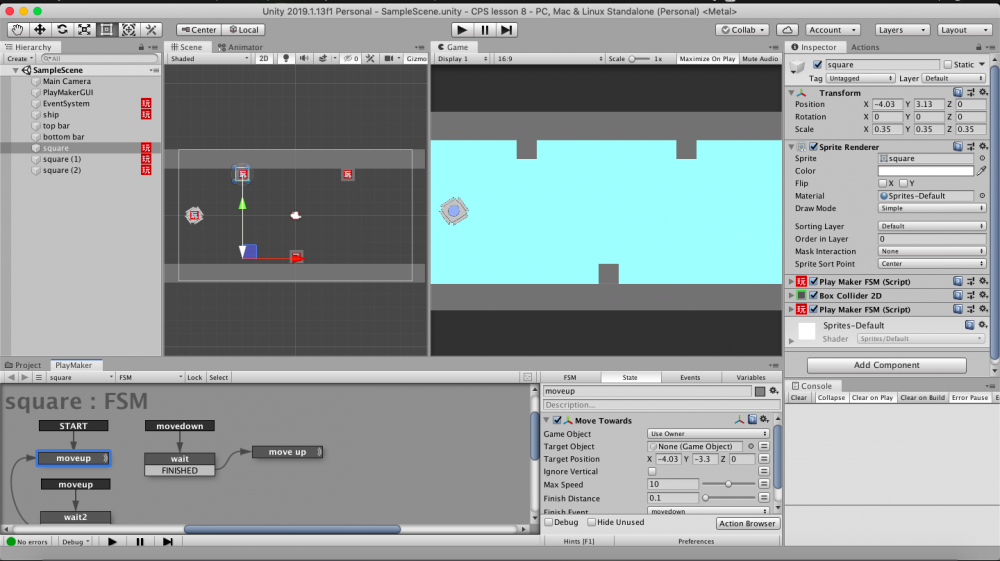Open the Layer Default dropdown
This screenshot has width=1000, height=561.
953,78
